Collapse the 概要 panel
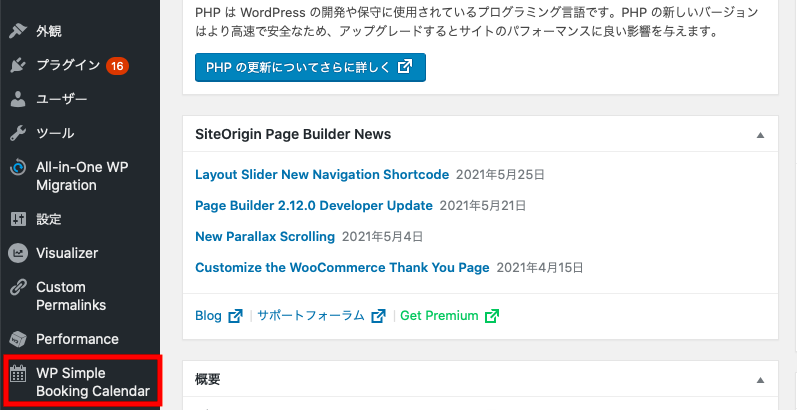 pyautogui.click(x=760, y=380)
